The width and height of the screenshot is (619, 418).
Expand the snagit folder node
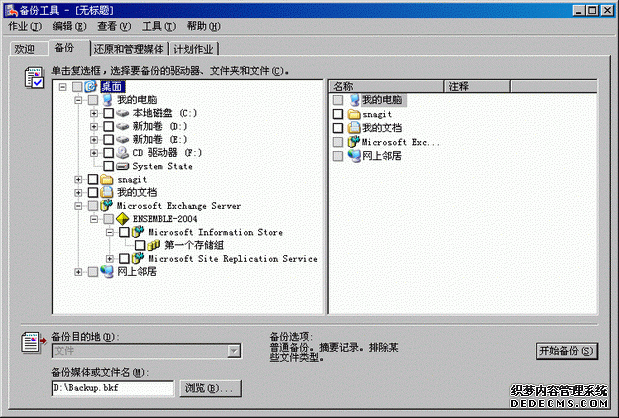pos(78,180)
